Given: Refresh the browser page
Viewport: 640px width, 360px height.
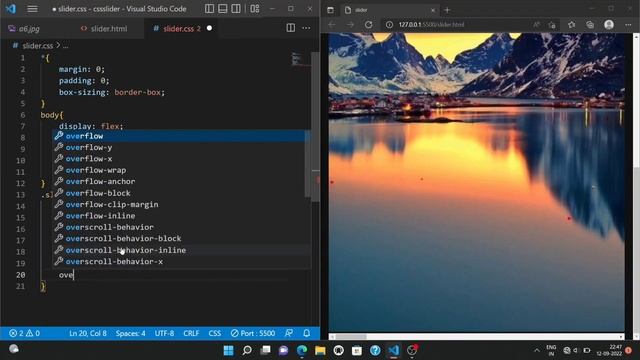Looking at the screenshot, I should pos(368,24).
